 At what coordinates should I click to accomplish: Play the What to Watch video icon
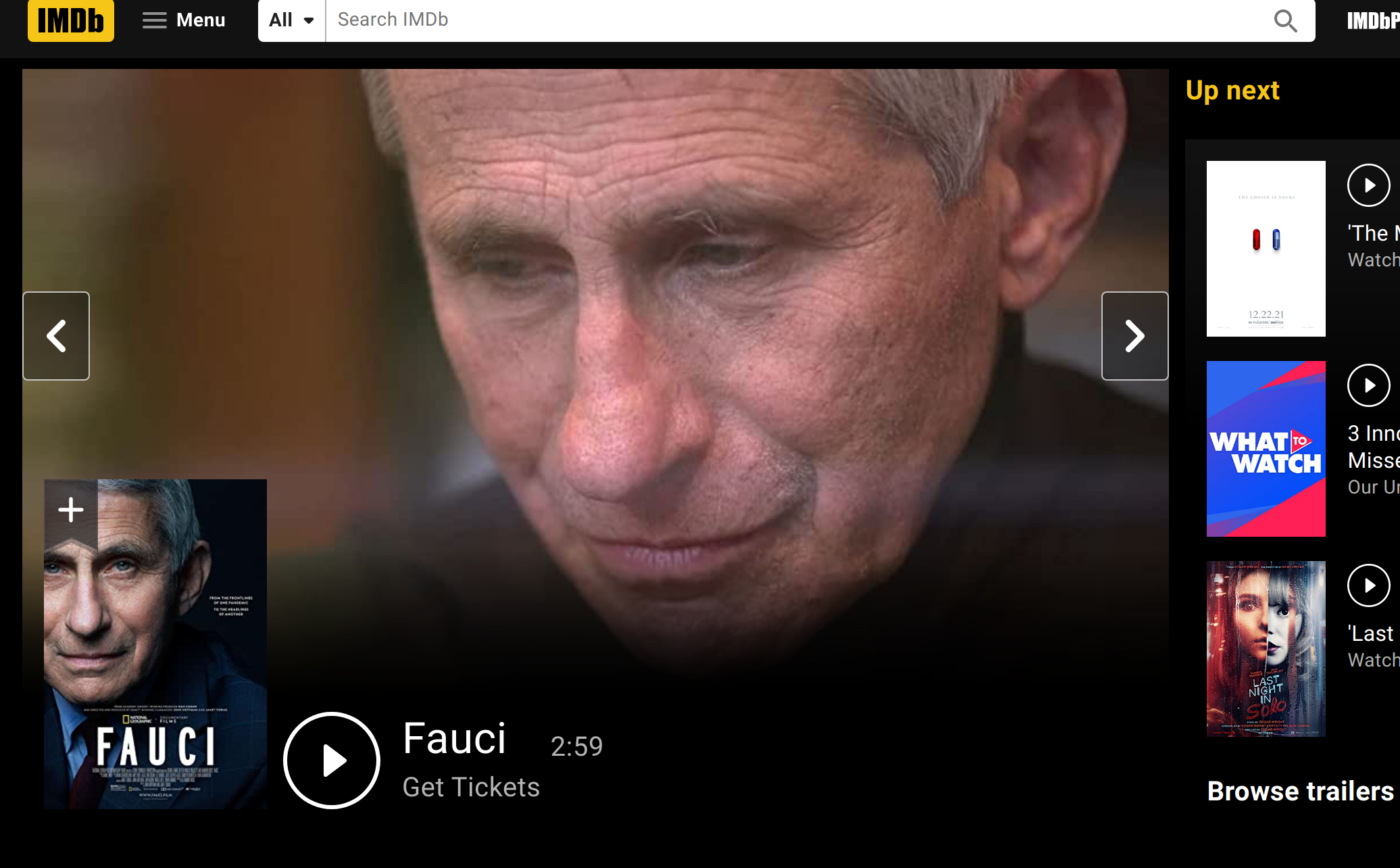1369,385
